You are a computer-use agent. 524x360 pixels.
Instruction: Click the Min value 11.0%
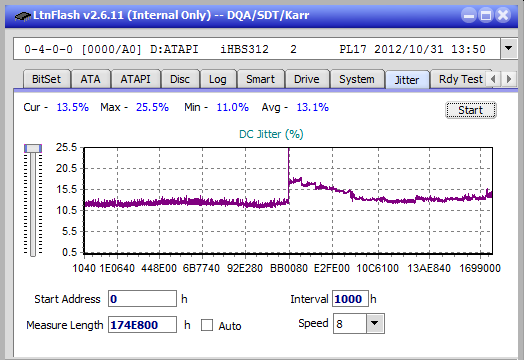point(233,107)
